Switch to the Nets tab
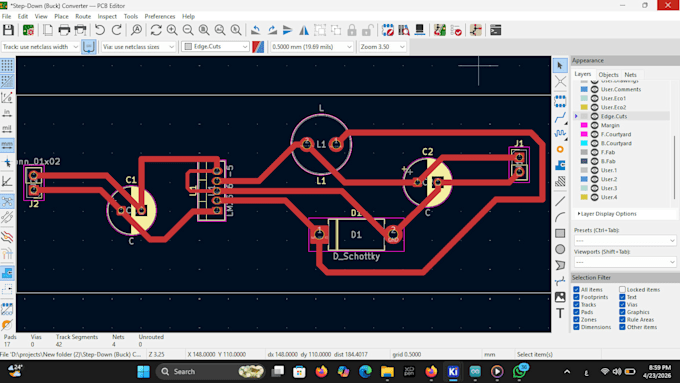Screen dimensions: 680x383 [x=630, y=75]
